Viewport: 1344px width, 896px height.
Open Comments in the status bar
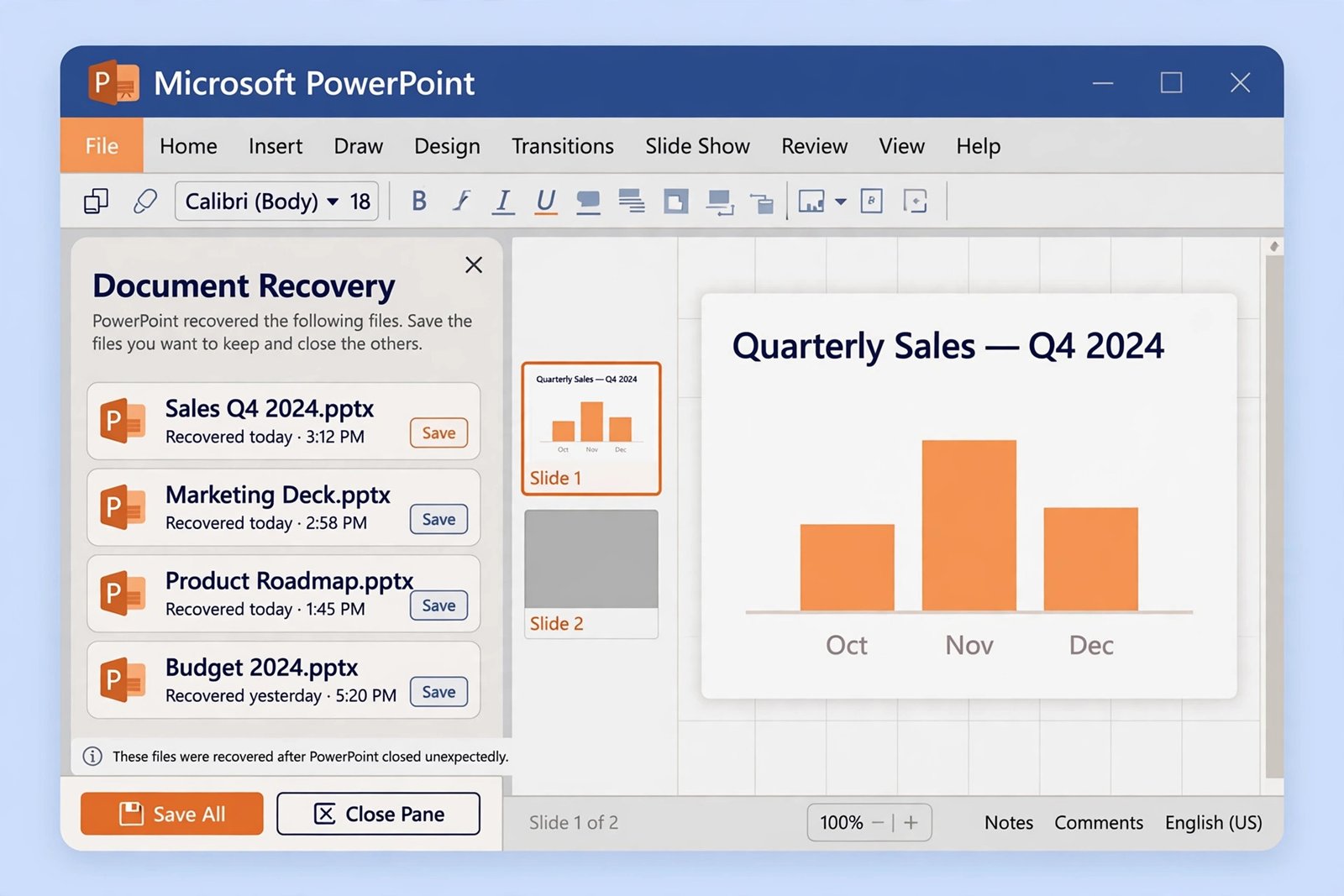tap(1099, 822)
